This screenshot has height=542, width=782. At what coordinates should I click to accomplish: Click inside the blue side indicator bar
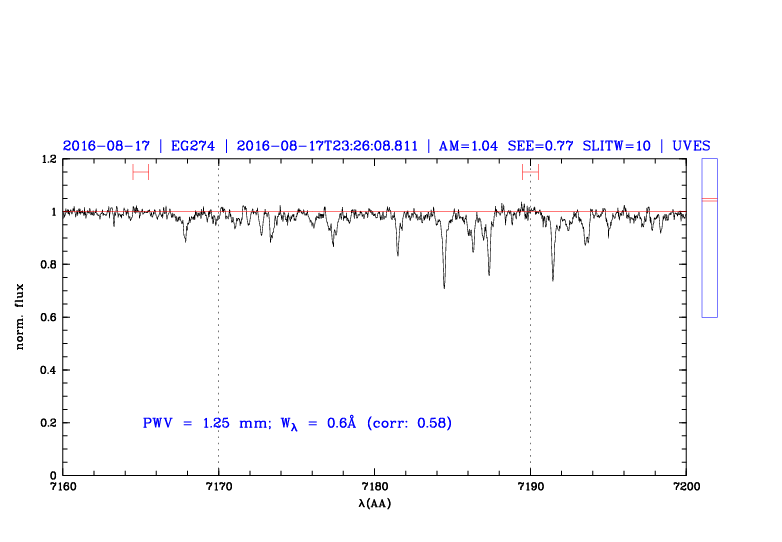709,260
